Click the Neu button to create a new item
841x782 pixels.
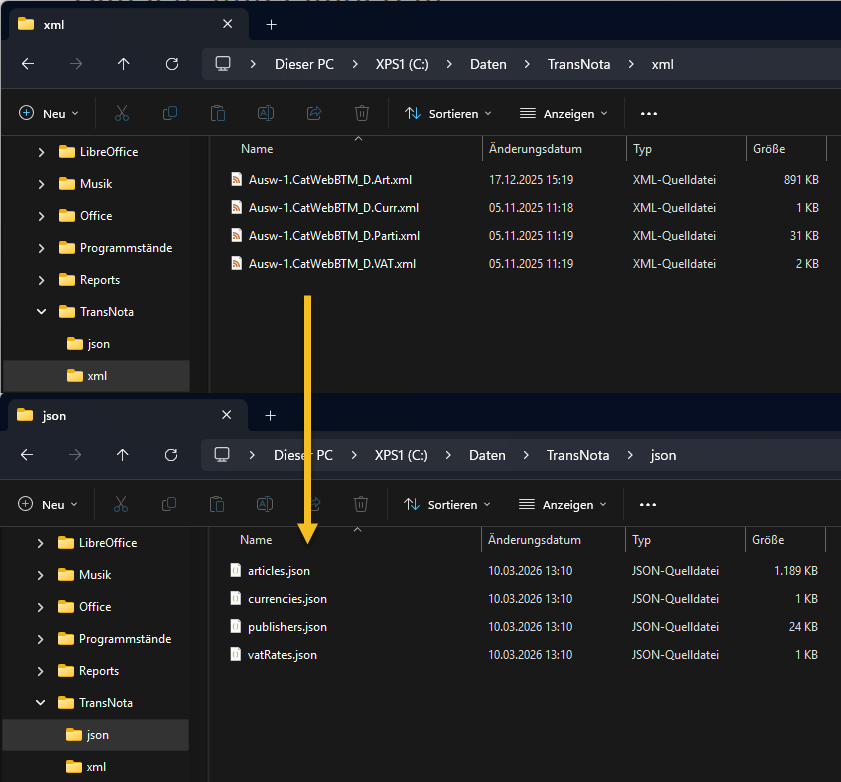pyautogui.click(x=48, y=113)
